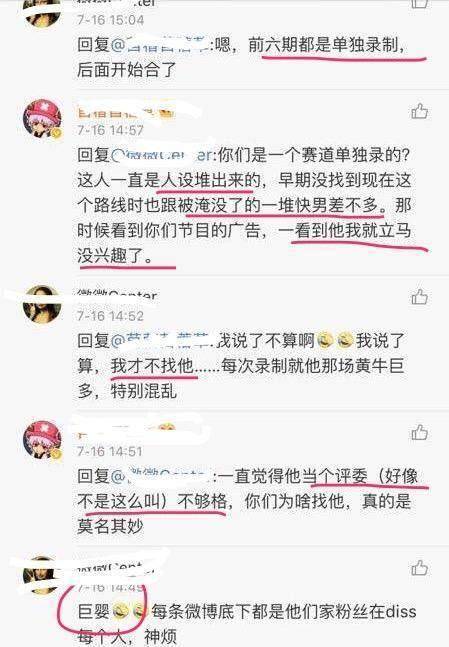Screen dimensions: 449x647
Task: Open Chopper avatar on the 14:57 comment
Action: tap(42, 118)
